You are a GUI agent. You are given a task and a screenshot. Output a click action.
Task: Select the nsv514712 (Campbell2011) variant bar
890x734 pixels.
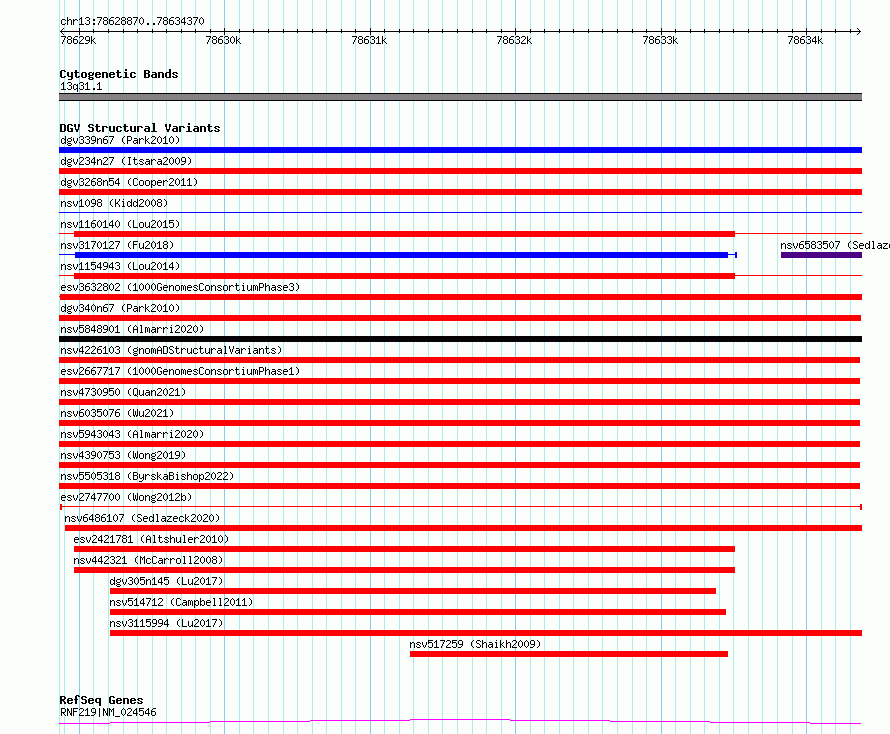click(x=418, y=612)
